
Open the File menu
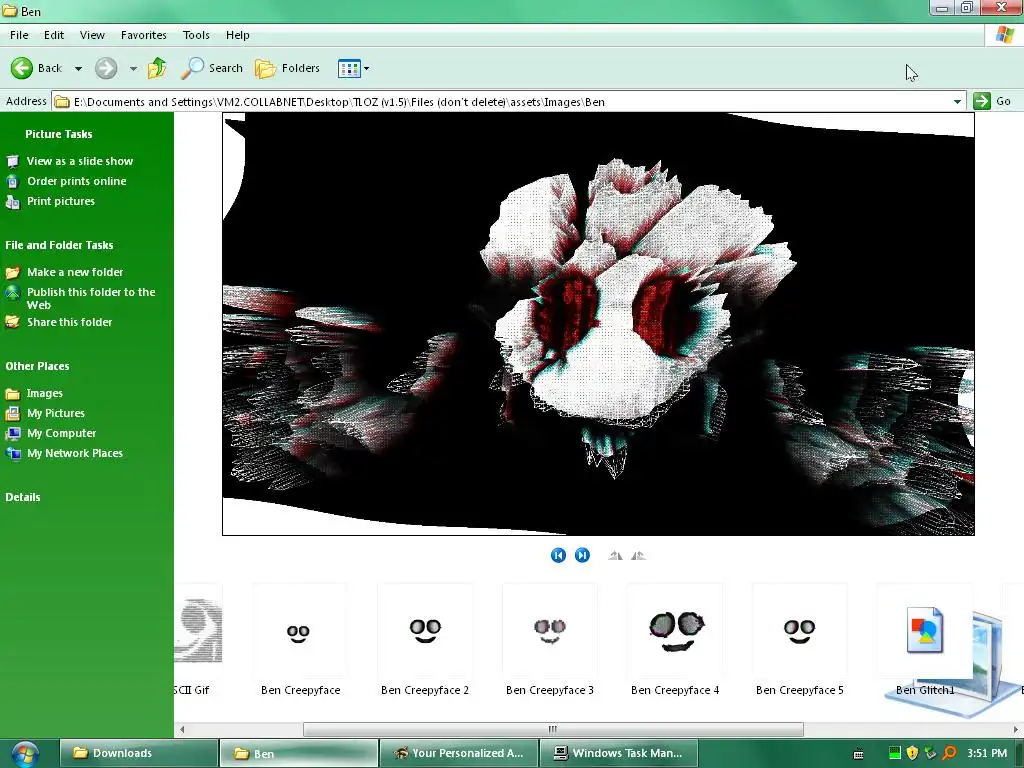(x=19, y=35)
